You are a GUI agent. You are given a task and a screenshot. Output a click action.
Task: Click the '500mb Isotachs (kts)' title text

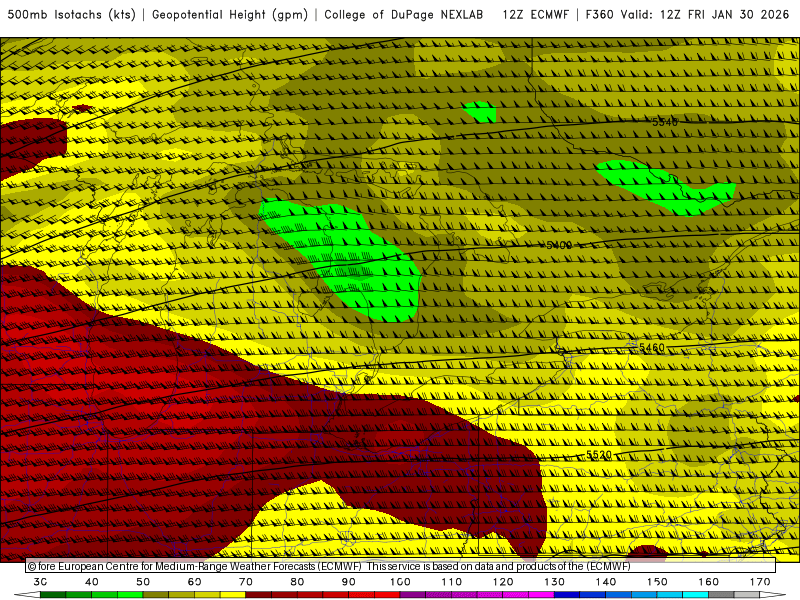(71, 15)
